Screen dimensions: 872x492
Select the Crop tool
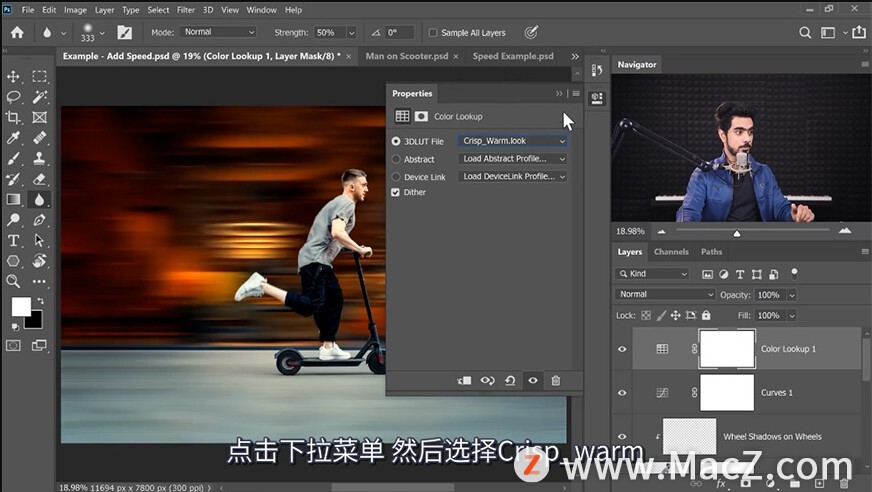[x=13, y=117]
